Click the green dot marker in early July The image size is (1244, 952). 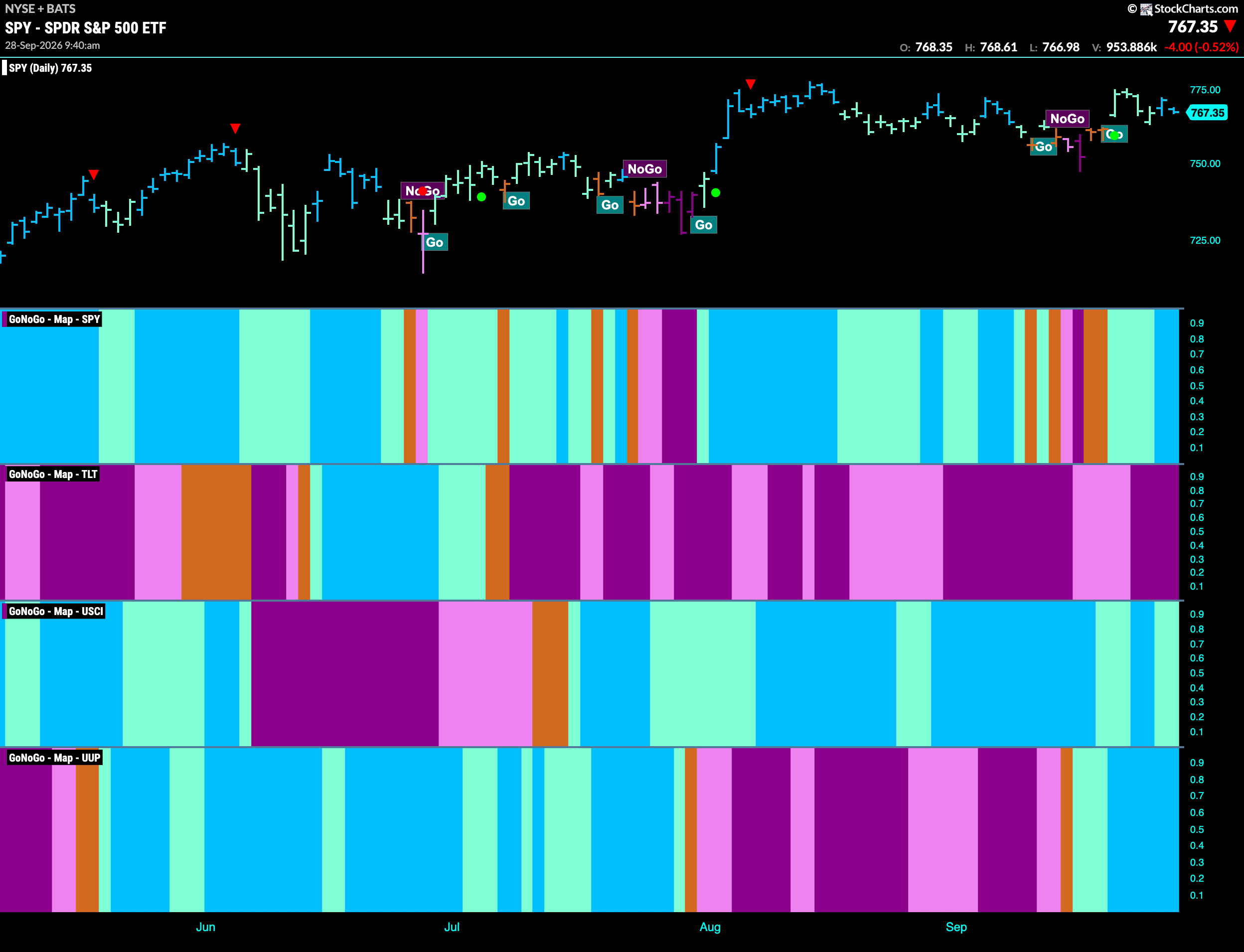click(481, 197)
